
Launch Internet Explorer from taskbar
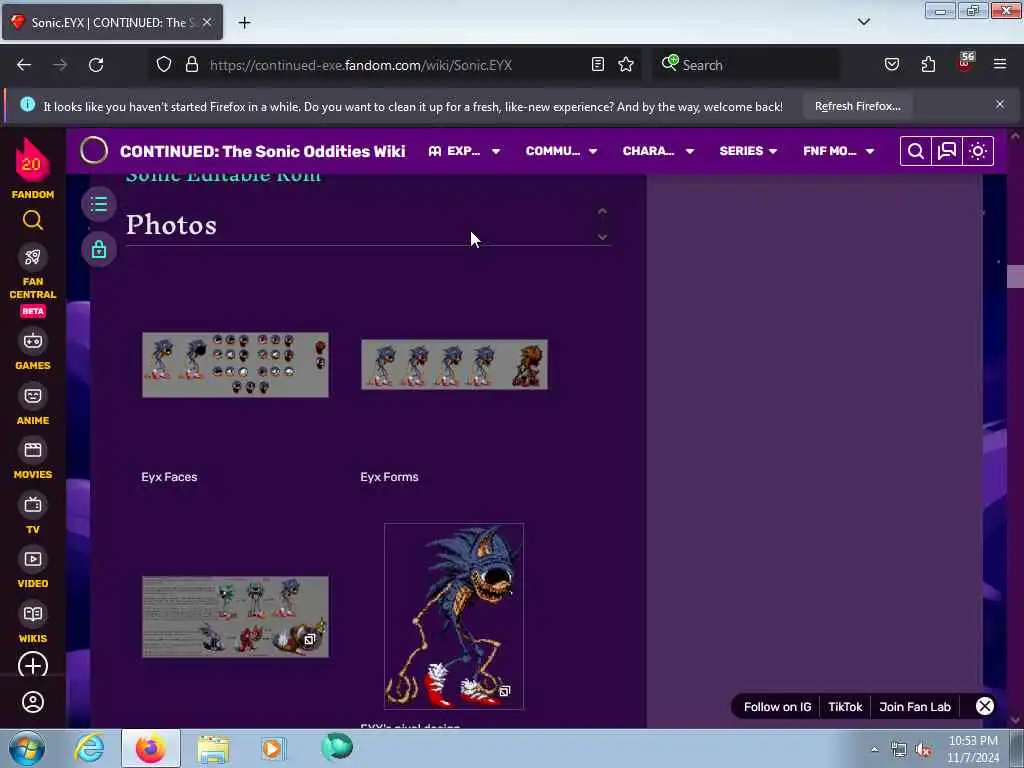(89, 748)
